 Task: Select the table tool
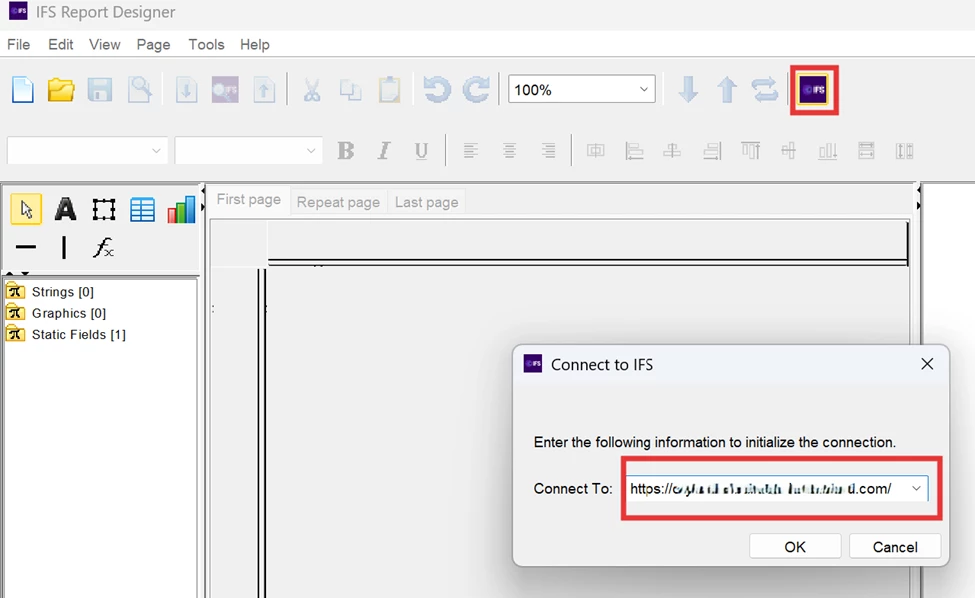(x=142, y=209)
